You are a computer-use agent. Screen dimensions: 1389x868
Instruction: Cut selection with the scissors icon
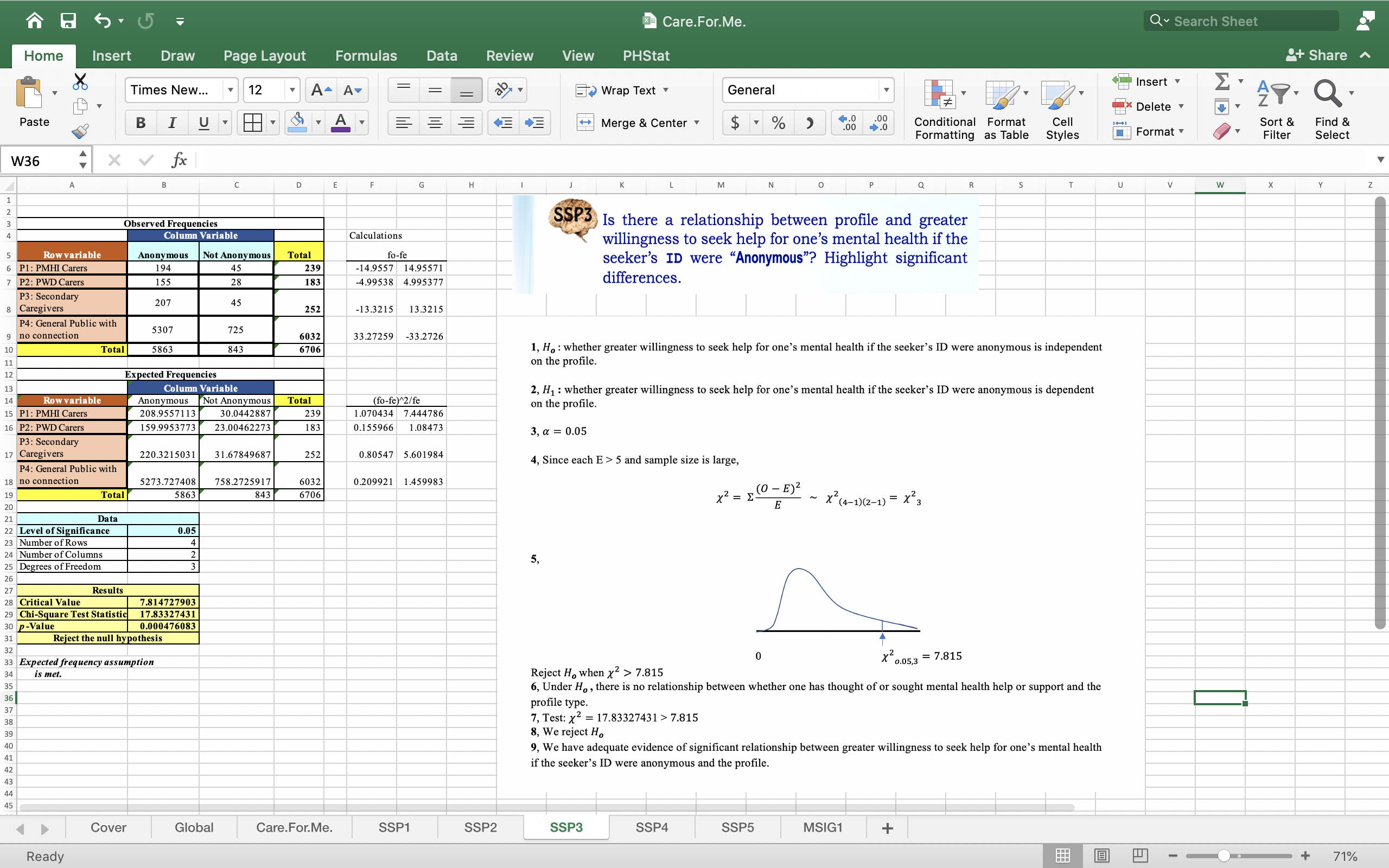pyautogui.click(x=80, y=81)
